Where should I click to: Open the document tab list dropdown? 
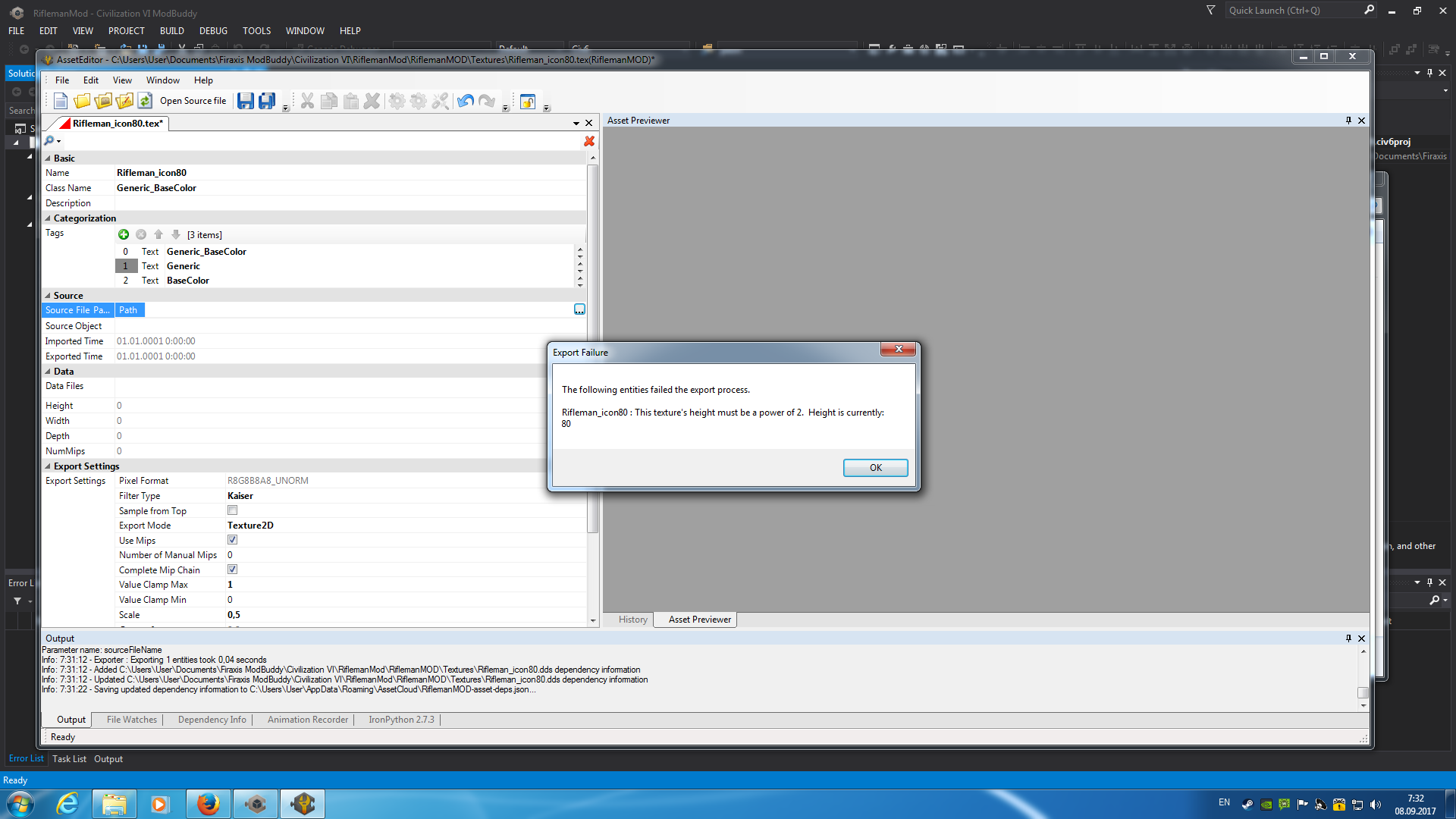pyautogui.click(x=576, y=123)
